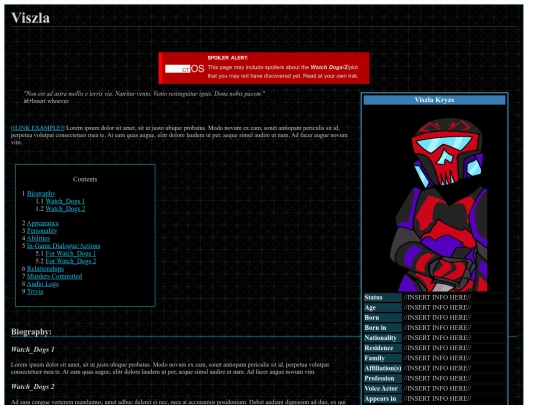
Task: Jump to Biography in Contents
Action: (41, 194)
